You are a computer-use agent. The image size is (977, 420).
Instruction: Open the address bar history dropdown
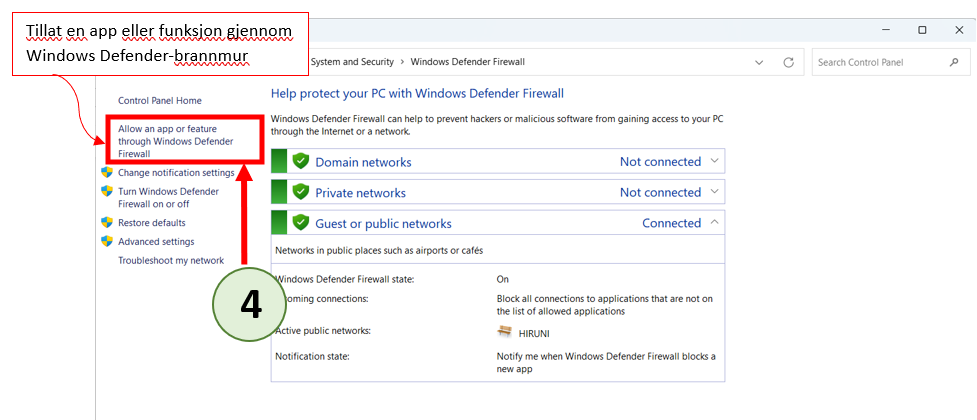[759, 62]
